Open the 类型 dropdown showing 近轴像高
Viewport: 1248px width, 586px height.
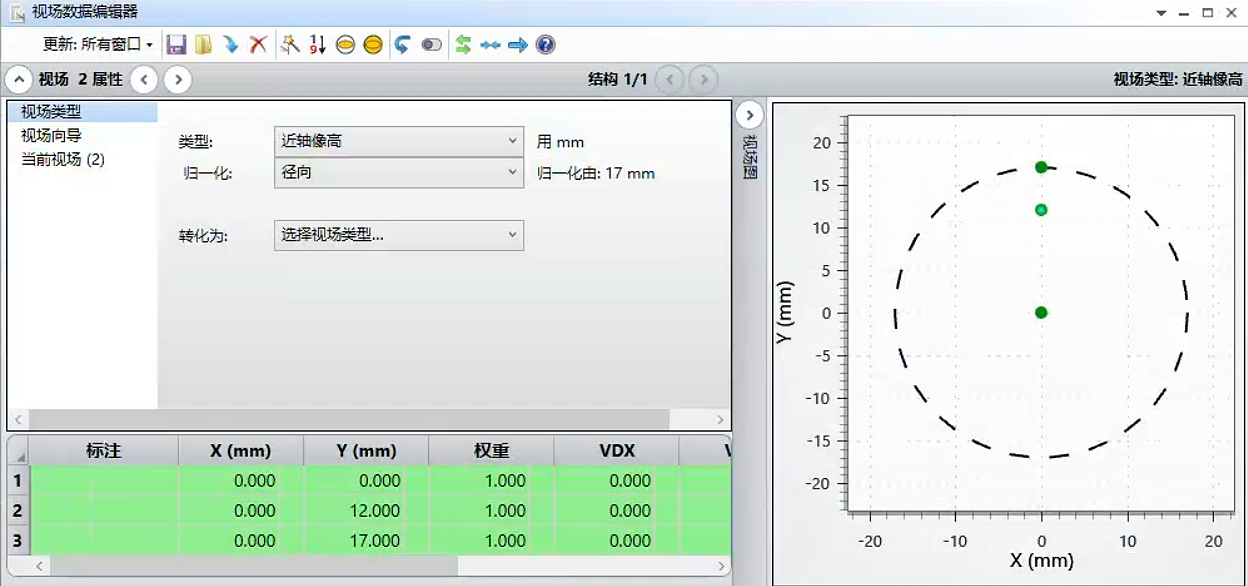point(399,141)
